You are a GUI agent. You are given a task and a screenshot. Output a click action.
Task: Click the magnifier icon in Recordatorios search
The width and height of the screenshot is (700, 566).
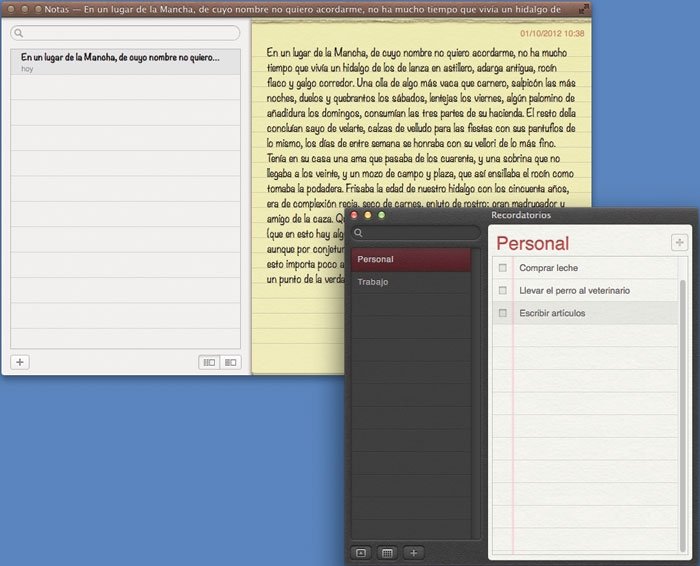(358, 233)
